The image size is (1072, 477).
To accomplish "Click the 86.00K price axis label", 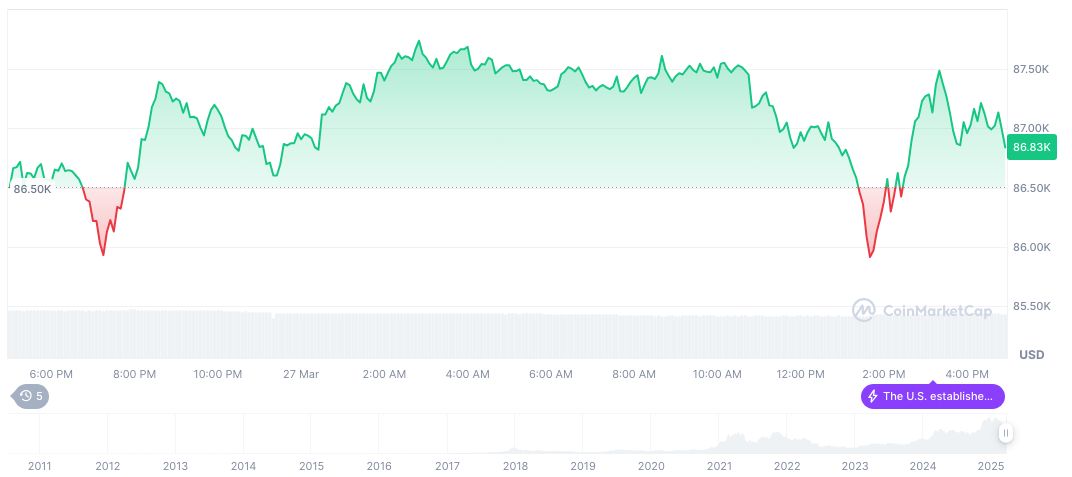I will click(1030, 247).
